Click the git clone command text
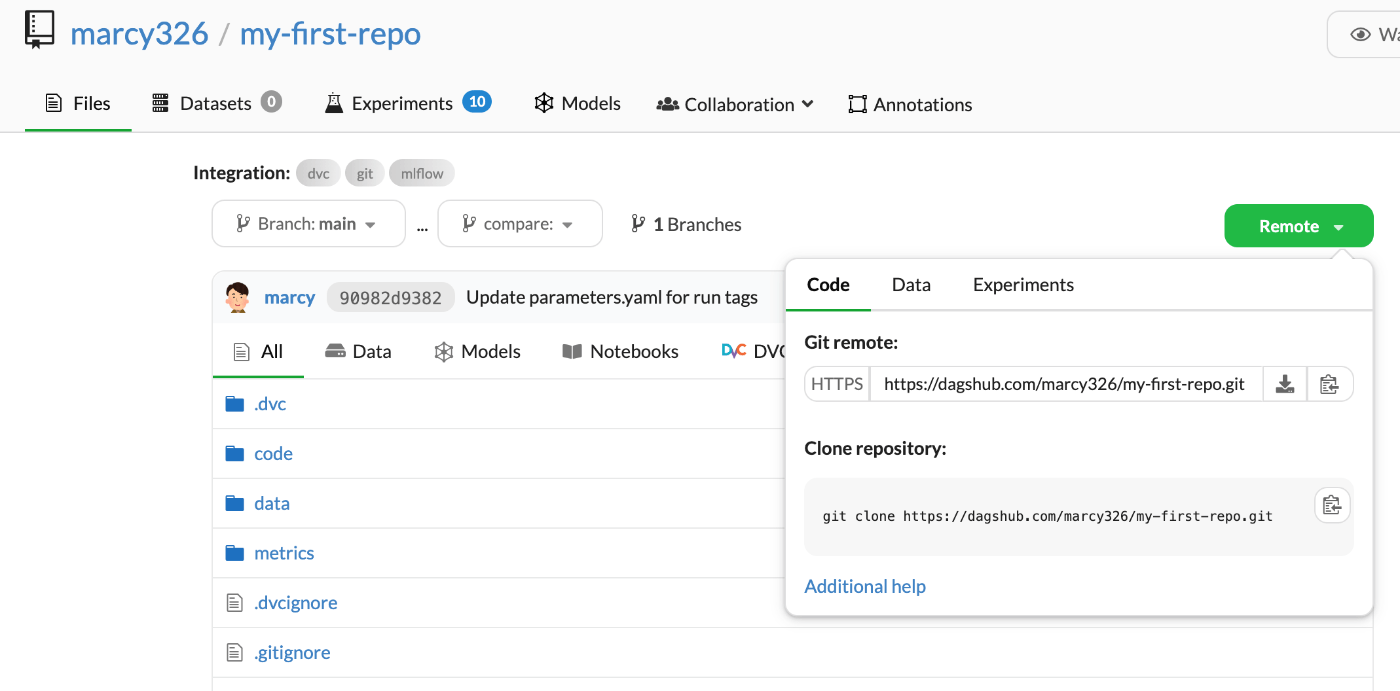Image resolution: width=1400 pixels, height=691 pixels. (x=1048, y=517)
